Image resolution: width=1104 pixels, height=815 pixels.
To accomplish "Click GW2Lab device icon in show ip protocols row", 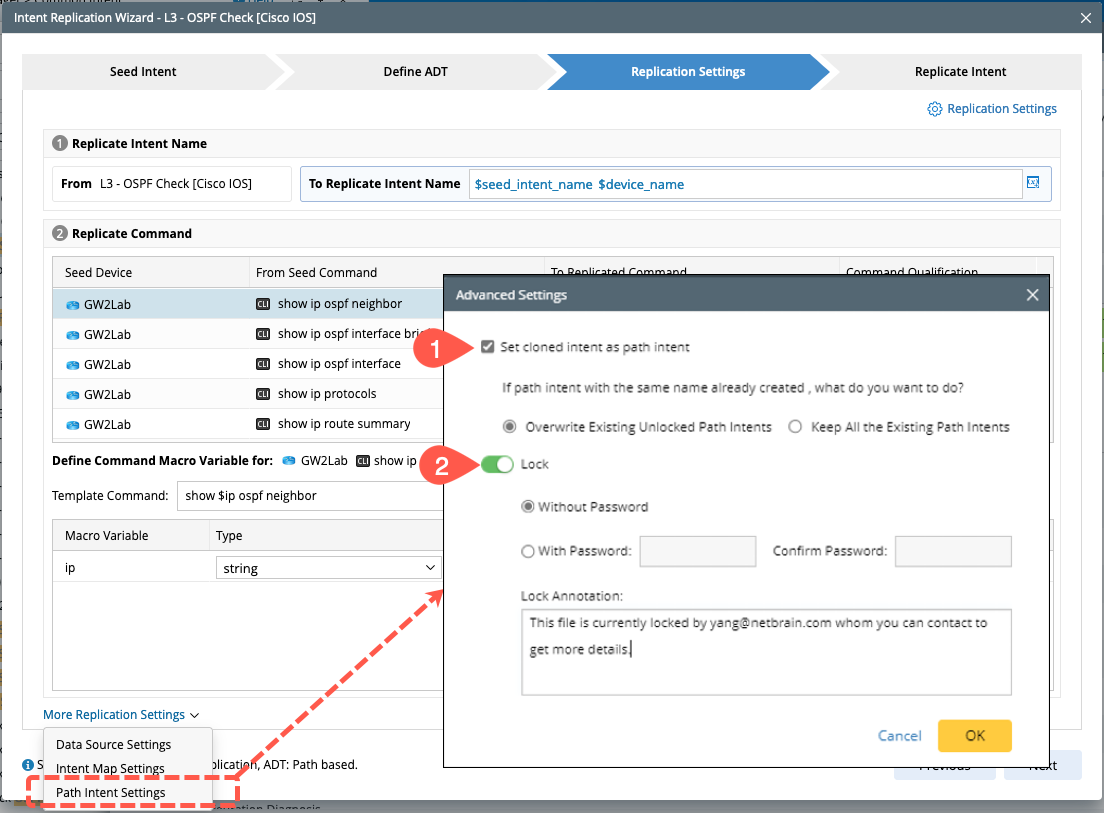I will pos(73,395).
